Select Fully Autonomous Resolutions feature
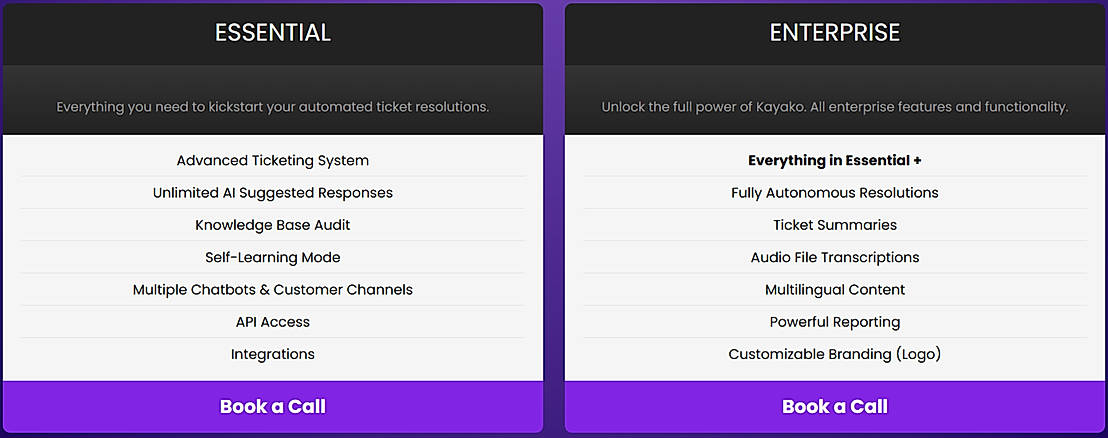1108x438 pixels. 835,193
